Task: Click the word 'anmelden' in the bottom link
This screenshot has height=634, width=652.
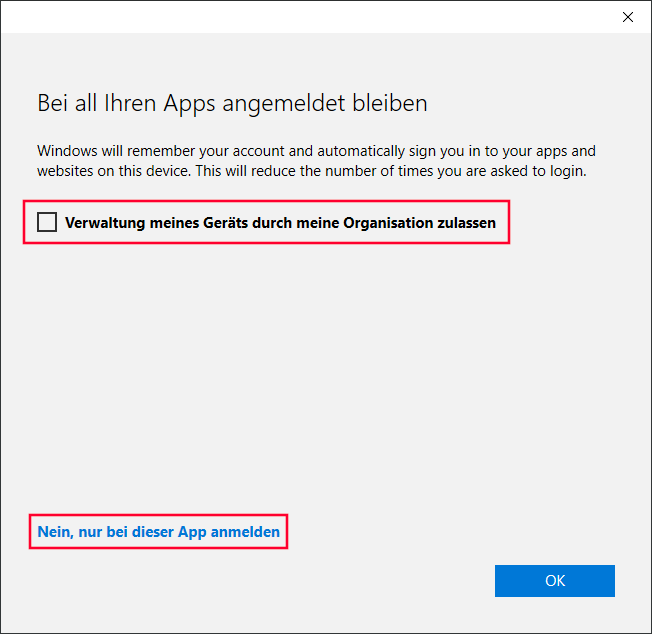Action: 246,532
